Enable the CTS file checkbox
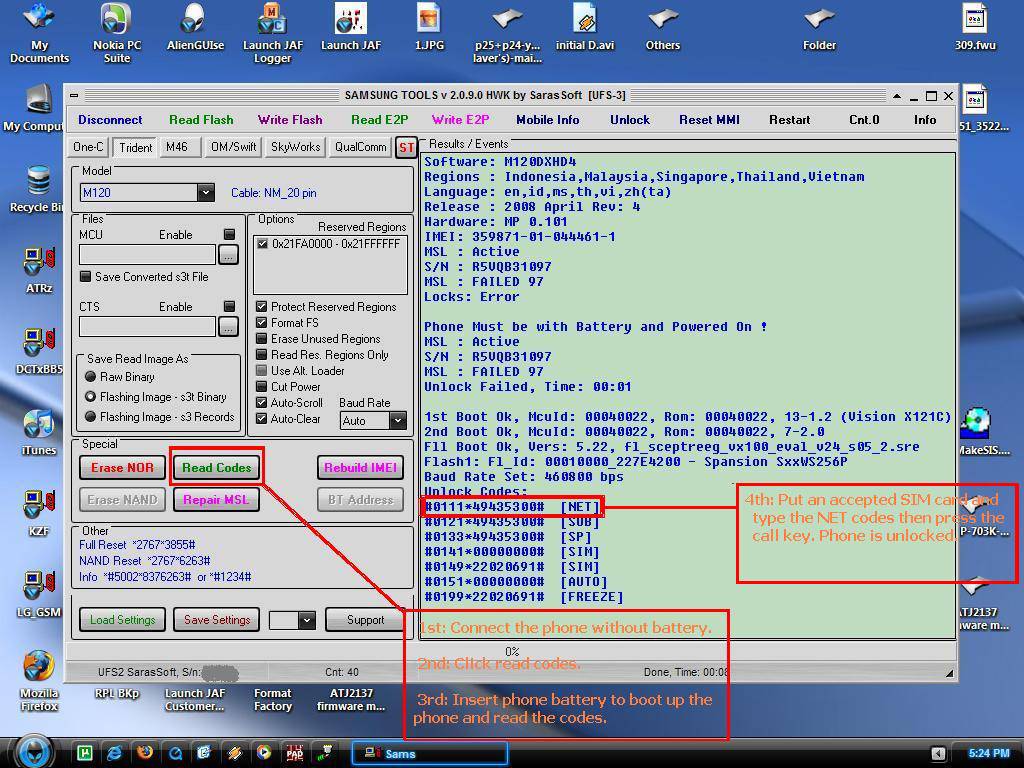This screenshot has width=1024, height=768. point(229,306)
